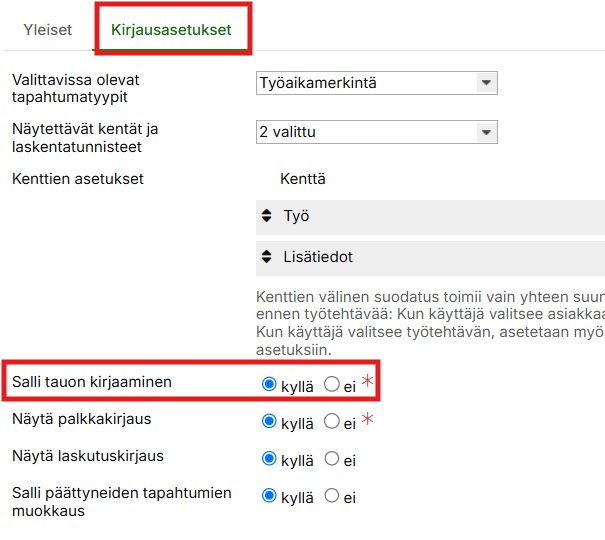
Task: Choose 'ei' for Näytä palkkakirjaus
Action: click(332, 422)
